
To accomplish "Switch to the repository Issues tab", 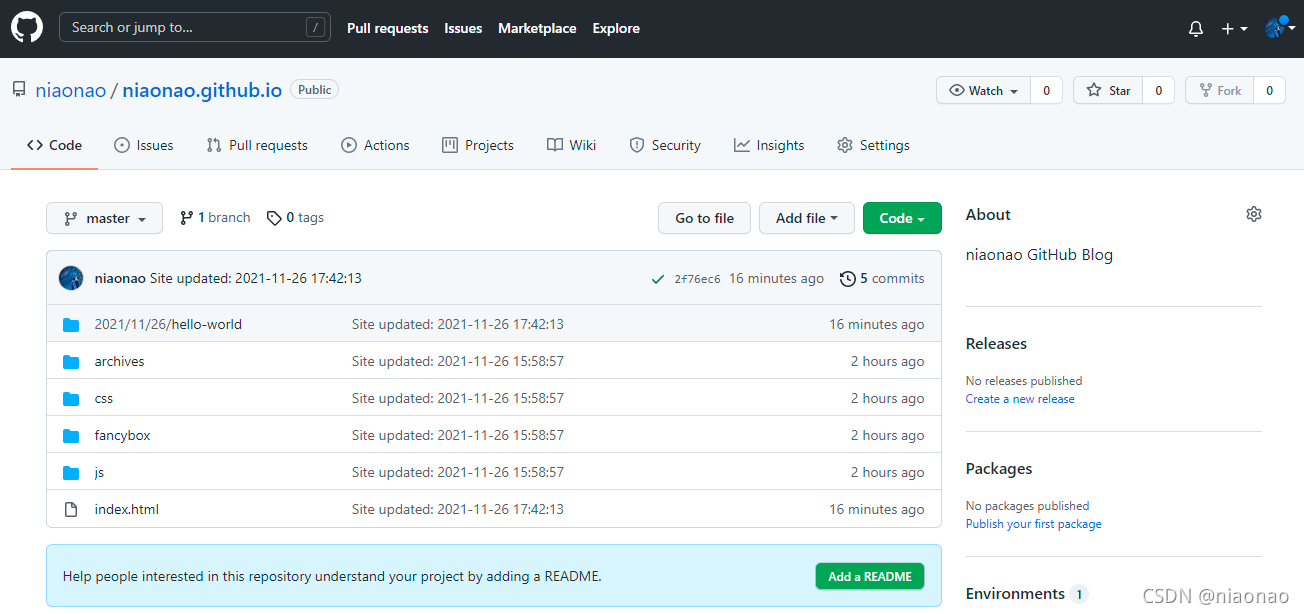I will (x=144, y=145).
